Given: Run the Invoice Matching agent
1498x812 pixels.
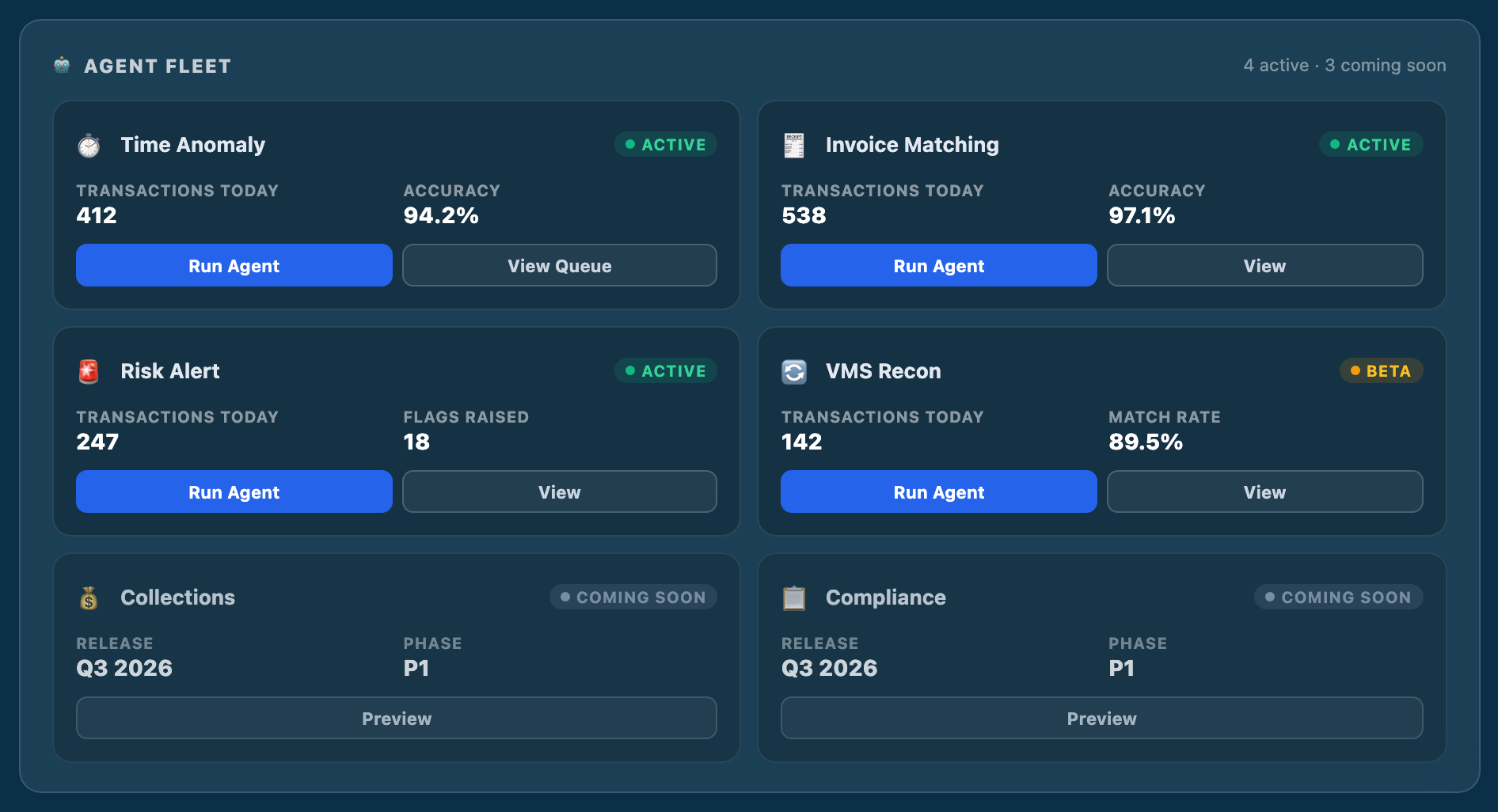Looking at the screenshot, I should (x=938, y=265).
